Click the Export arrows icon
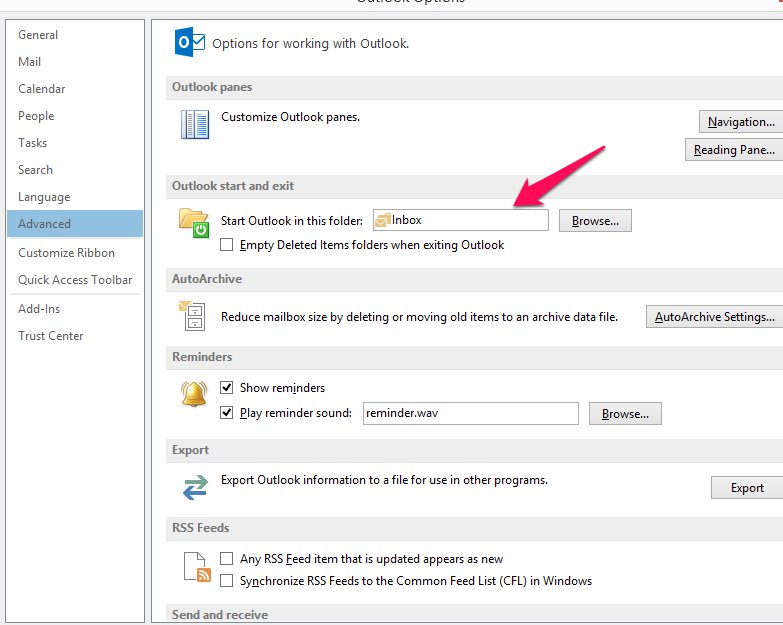The height and width of the screenshot is (625, 783). (195, 487)
